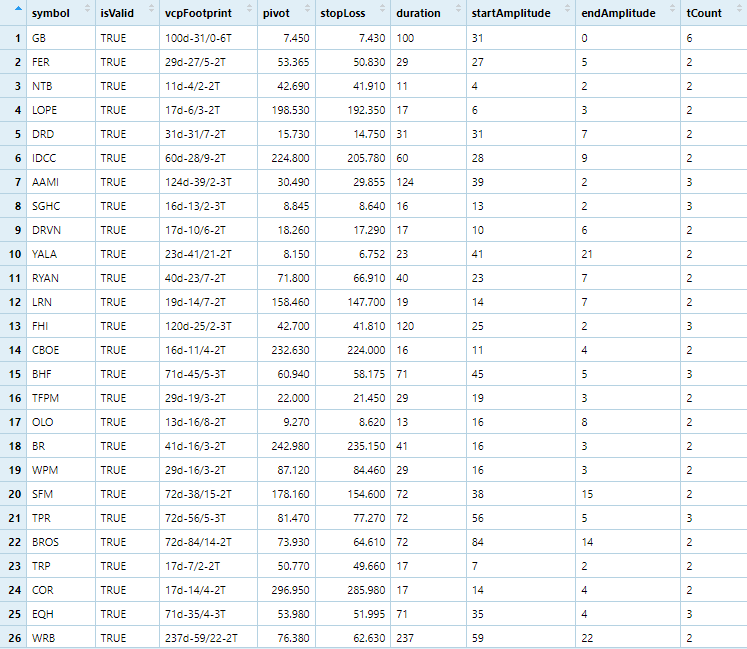Select the LRN symbol cell

click(61, 302)
